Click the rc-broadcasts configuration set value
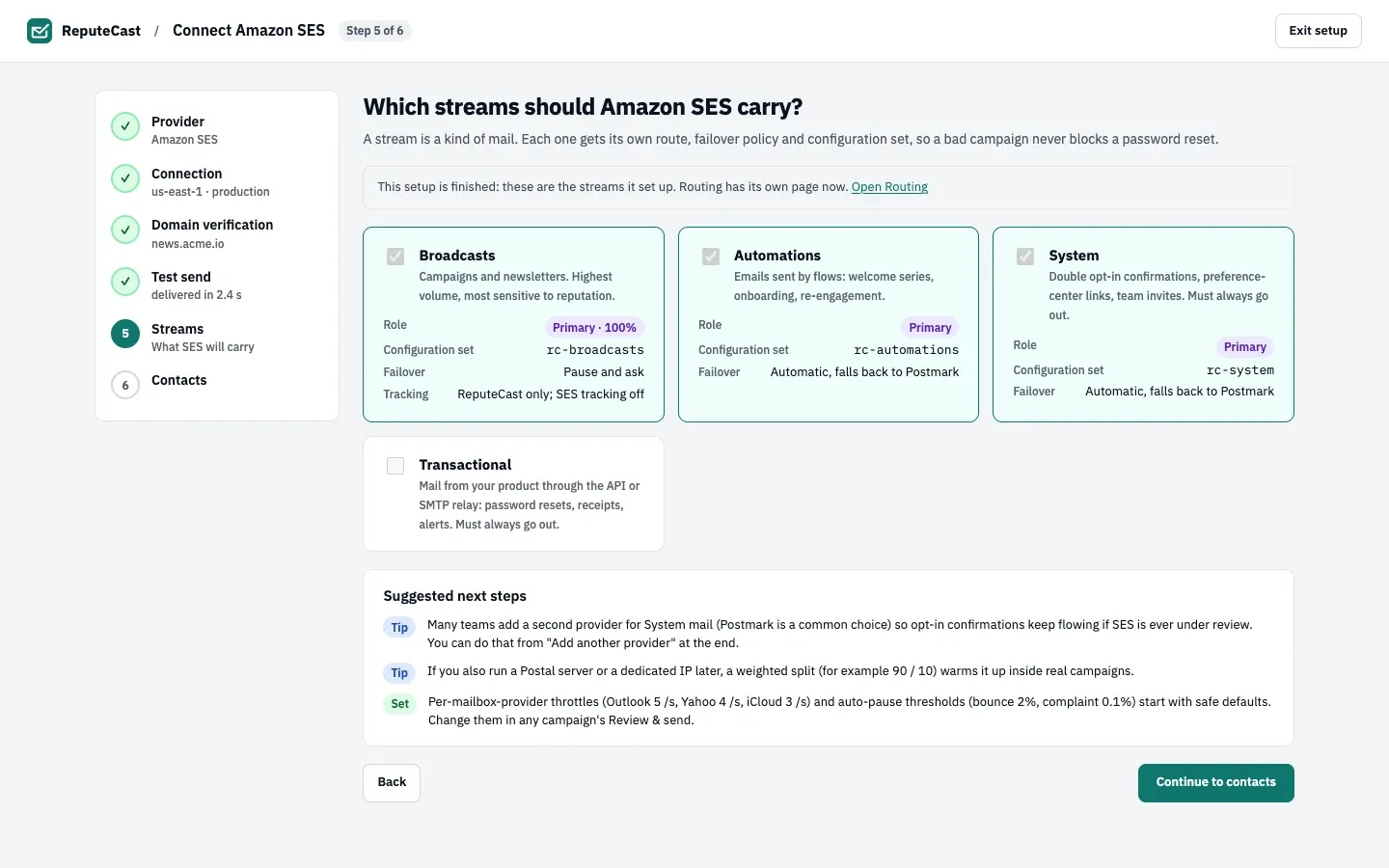 click(x=595, y=350)
